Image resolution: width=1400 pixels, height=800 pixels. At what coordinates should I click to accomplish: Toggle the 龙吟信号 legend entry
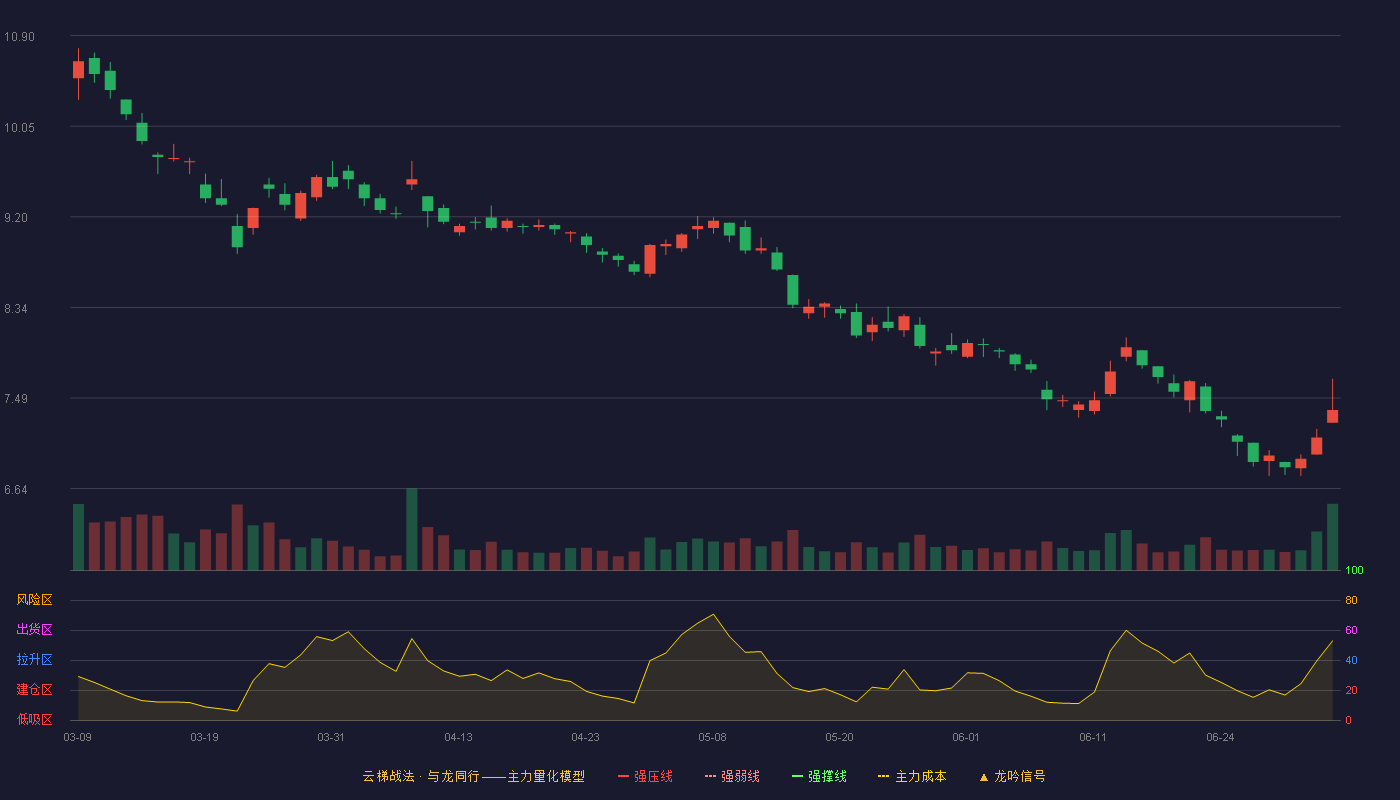[x=1012, y=776]
